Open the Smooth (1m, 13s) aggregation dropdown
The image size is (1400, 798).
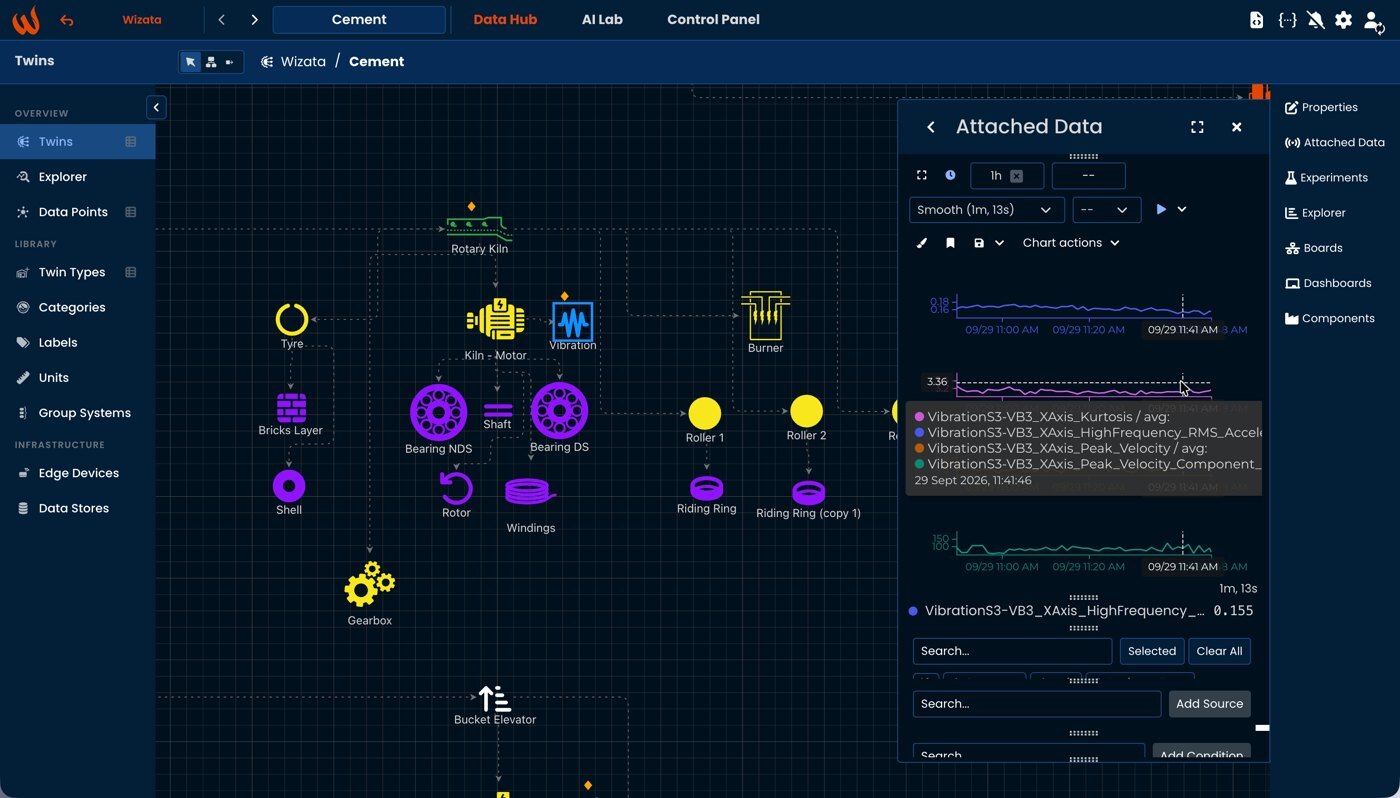986,210
